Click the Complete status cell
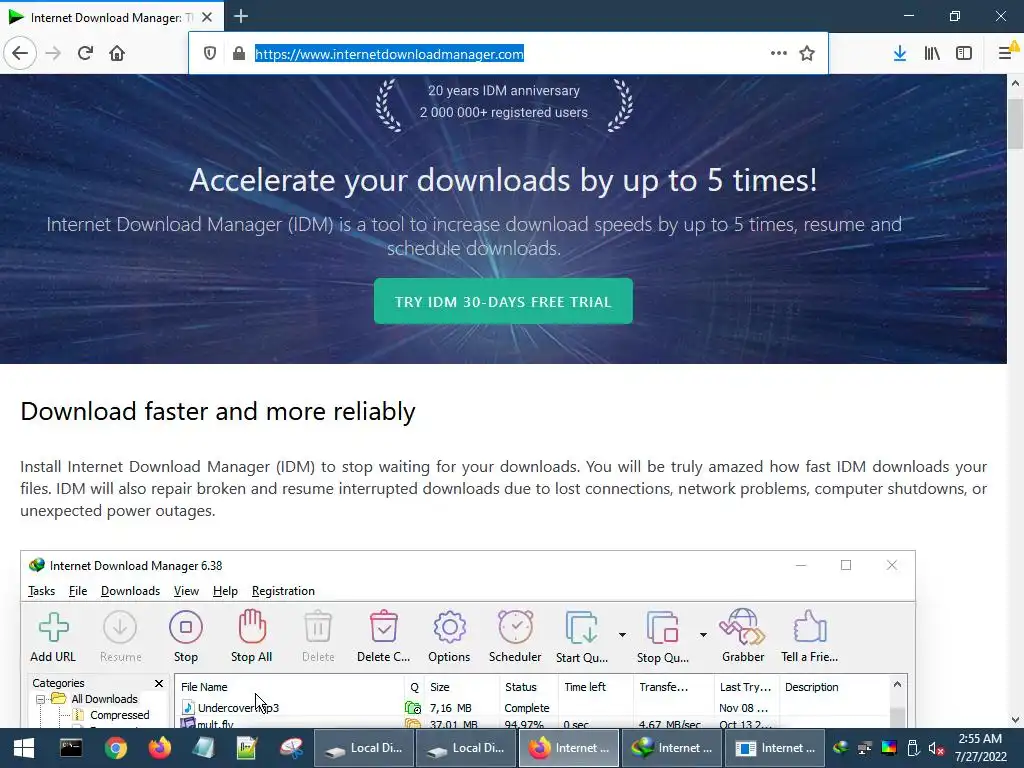The width and height of the screenshot is (1024, 768). [527, 708]
